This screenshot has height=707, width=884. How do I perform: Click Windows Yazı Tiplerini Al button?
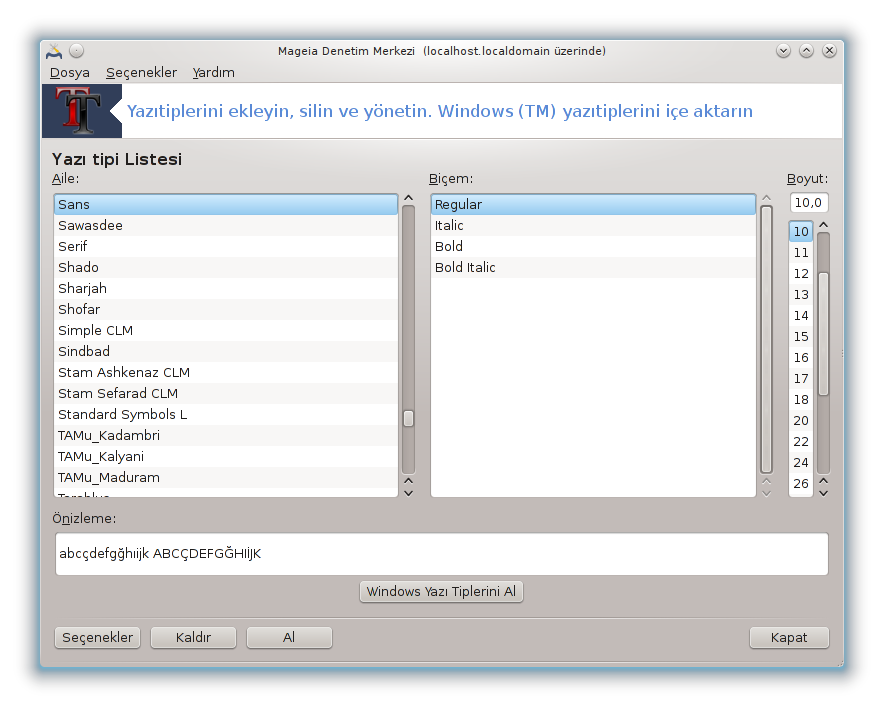[x=441, y=591]
